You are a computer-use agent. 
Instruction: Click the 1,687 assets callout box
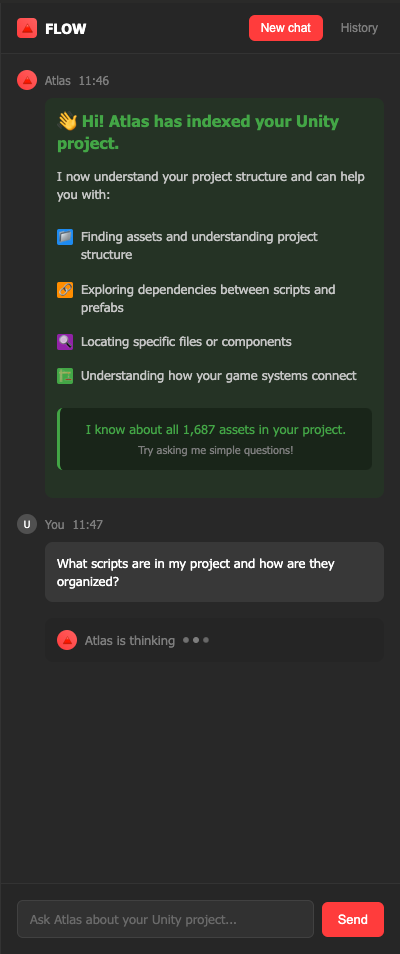(215, 439)
